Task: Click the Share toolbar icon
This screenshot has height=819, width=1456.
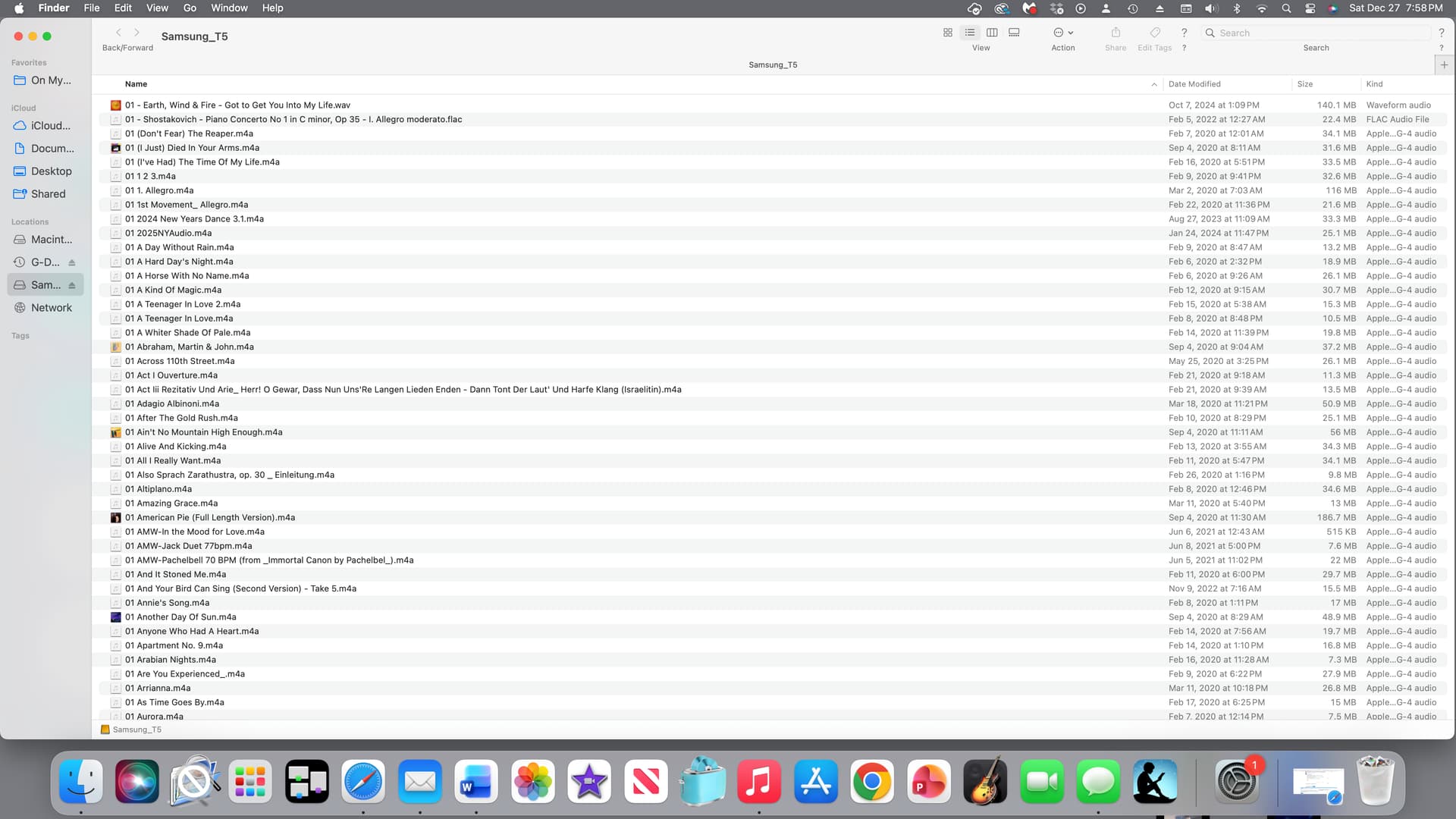Action: (x=1116, y=33)
